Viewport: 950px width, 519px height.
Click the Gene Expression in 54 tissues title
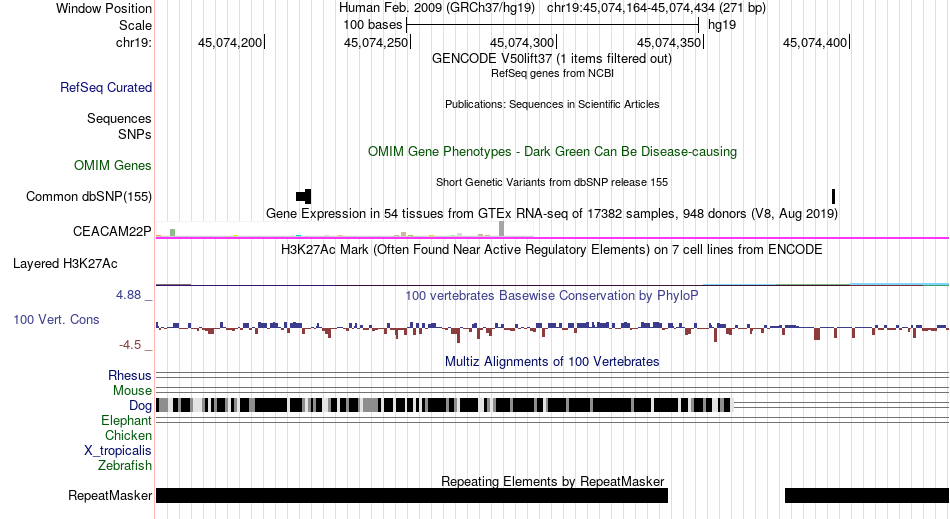552,214
